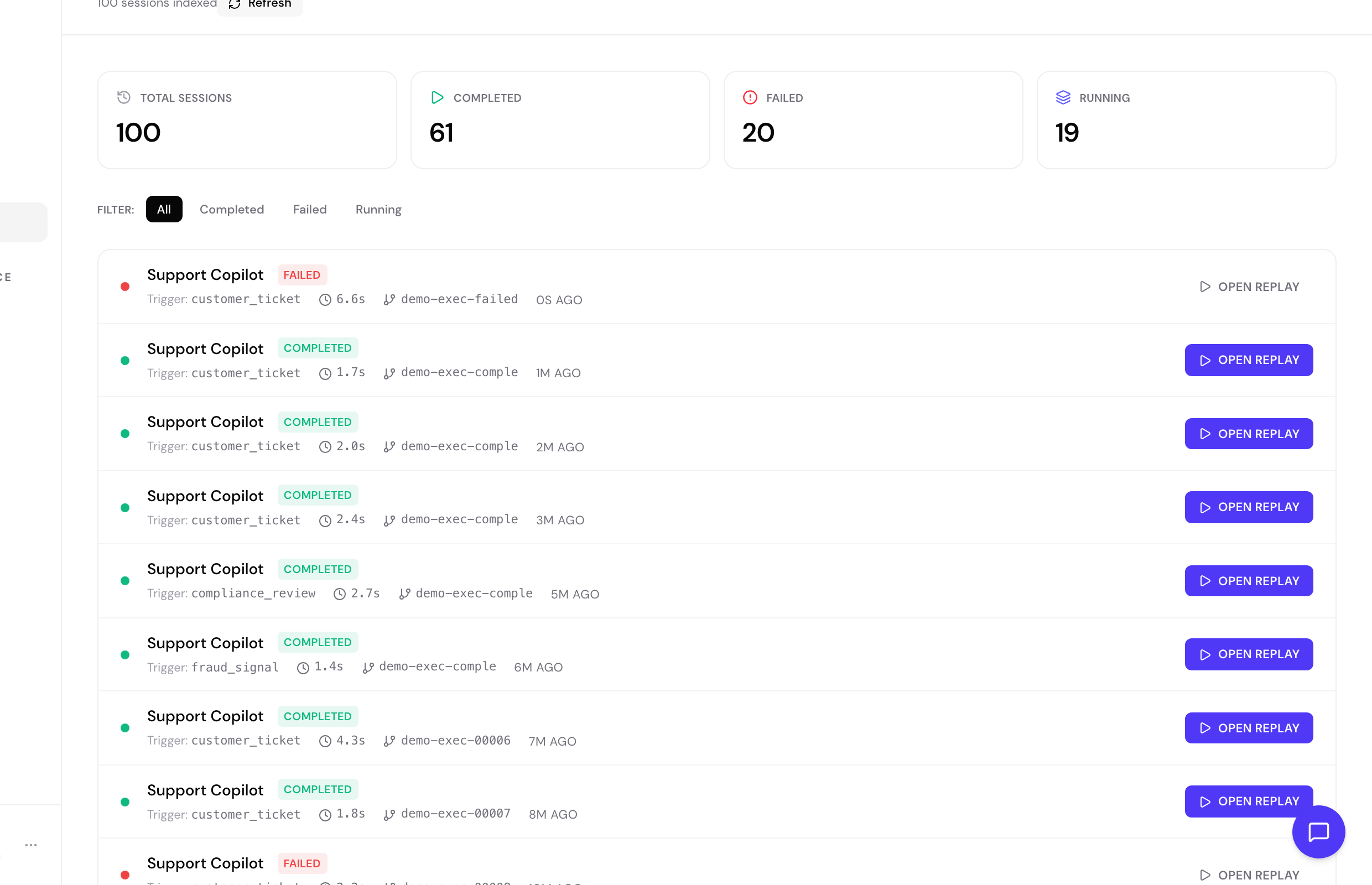Click the FAILED badge on first session
1372x885 pixels.
tap(302, 275)
